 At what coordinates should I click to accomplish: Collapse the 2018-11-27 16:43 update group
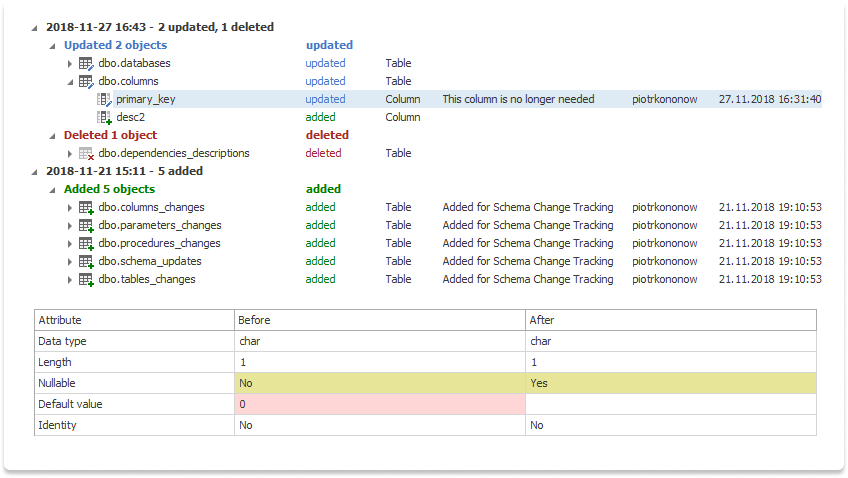click(35, 28)
